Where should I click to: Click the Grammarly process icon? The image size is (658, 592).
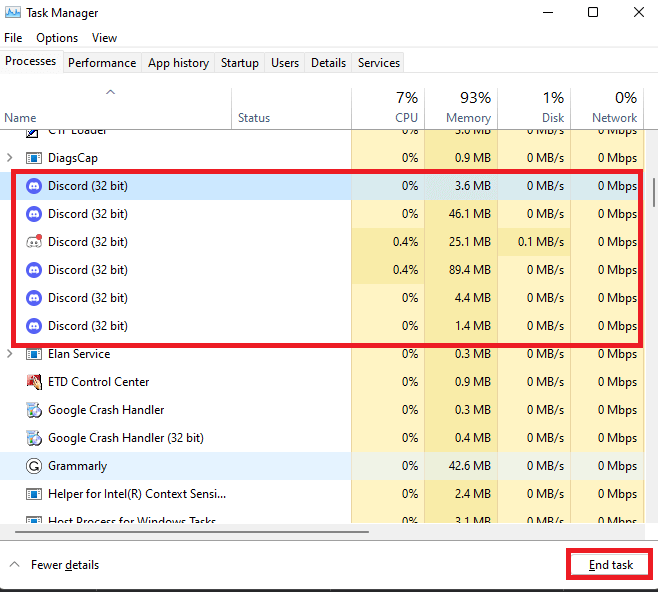[x=34, y=466]
